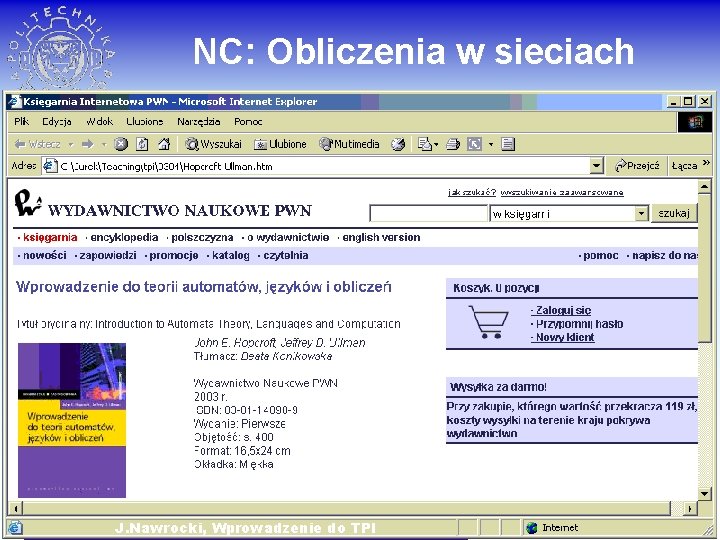Viewport: 720px width, 540px height.
Task: Click the last document icon in toolbar
Action: click(x=507, y=144)
